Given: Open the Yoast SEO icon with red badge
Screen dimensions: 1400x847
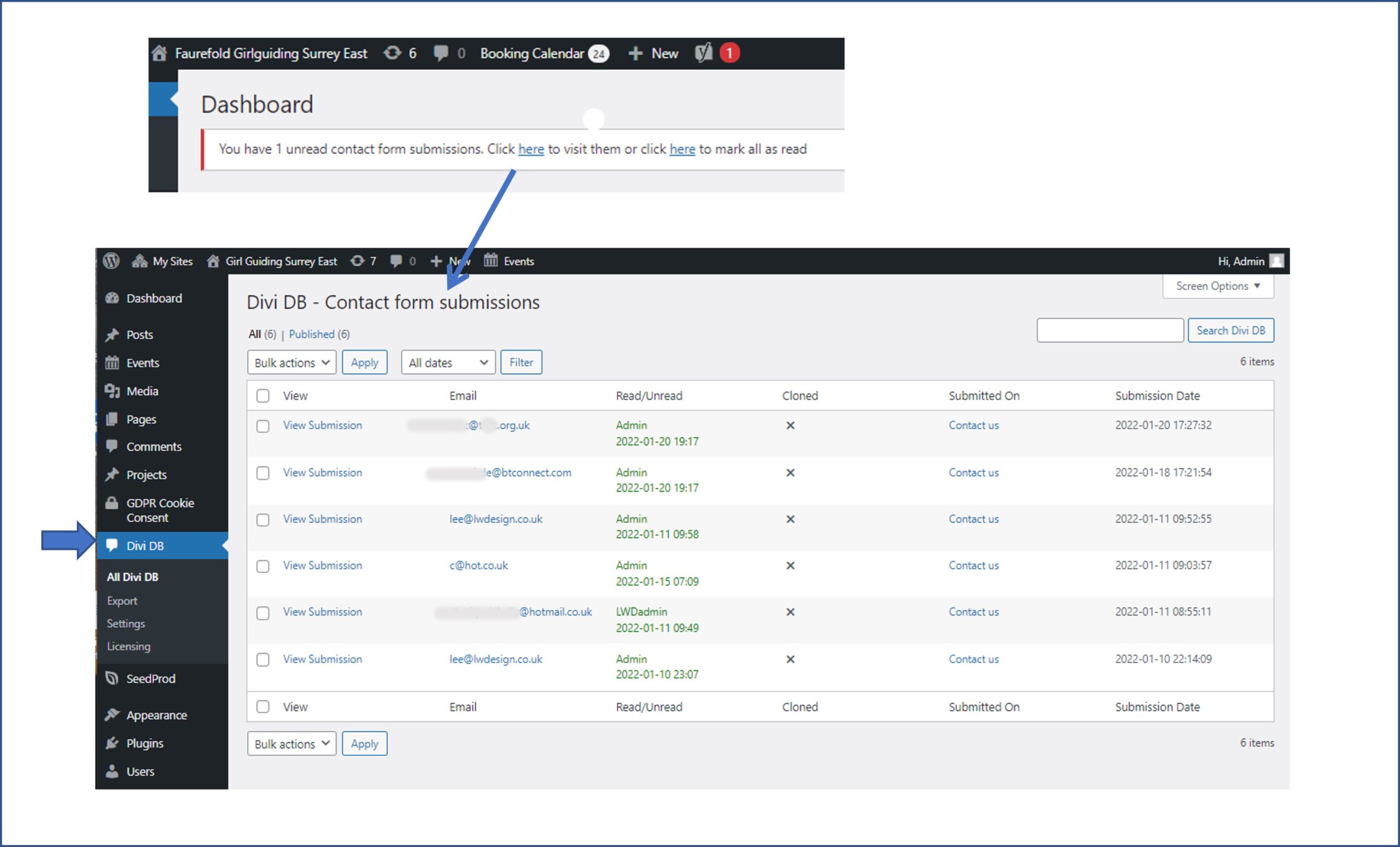Looking at the screenshot, I should point(703,54).
